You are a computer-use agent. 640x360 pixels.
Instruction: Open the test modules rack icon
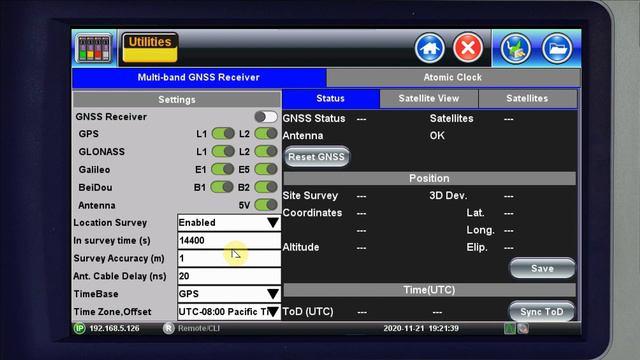pyautogui.click(x=94, y=48)
